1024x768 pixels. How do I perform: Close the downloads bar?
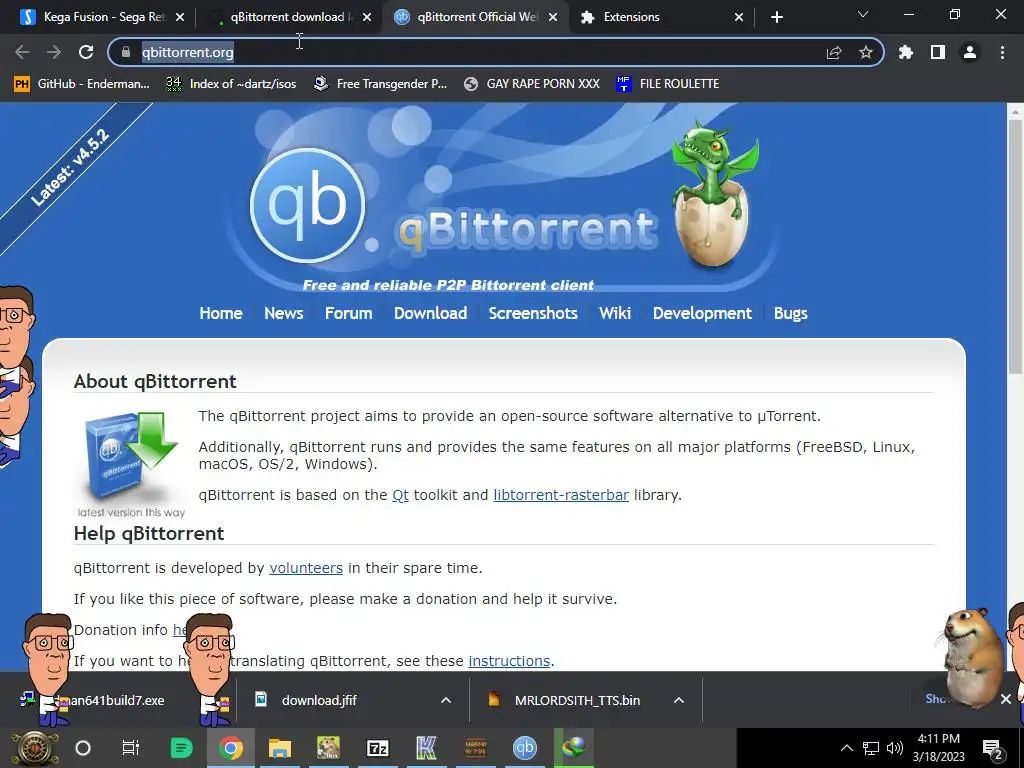[x=1006, y=699]
